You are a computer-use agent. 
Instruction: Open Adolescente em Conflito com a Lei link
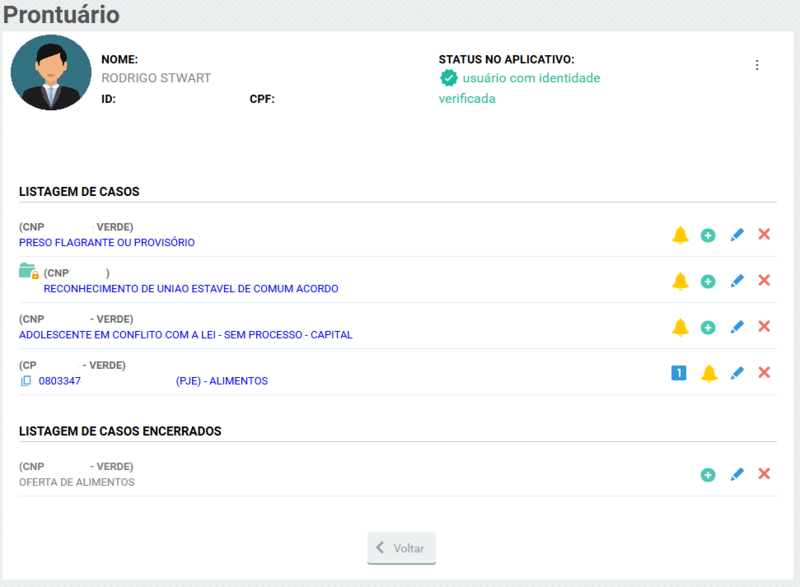click(x=185, y=335)
